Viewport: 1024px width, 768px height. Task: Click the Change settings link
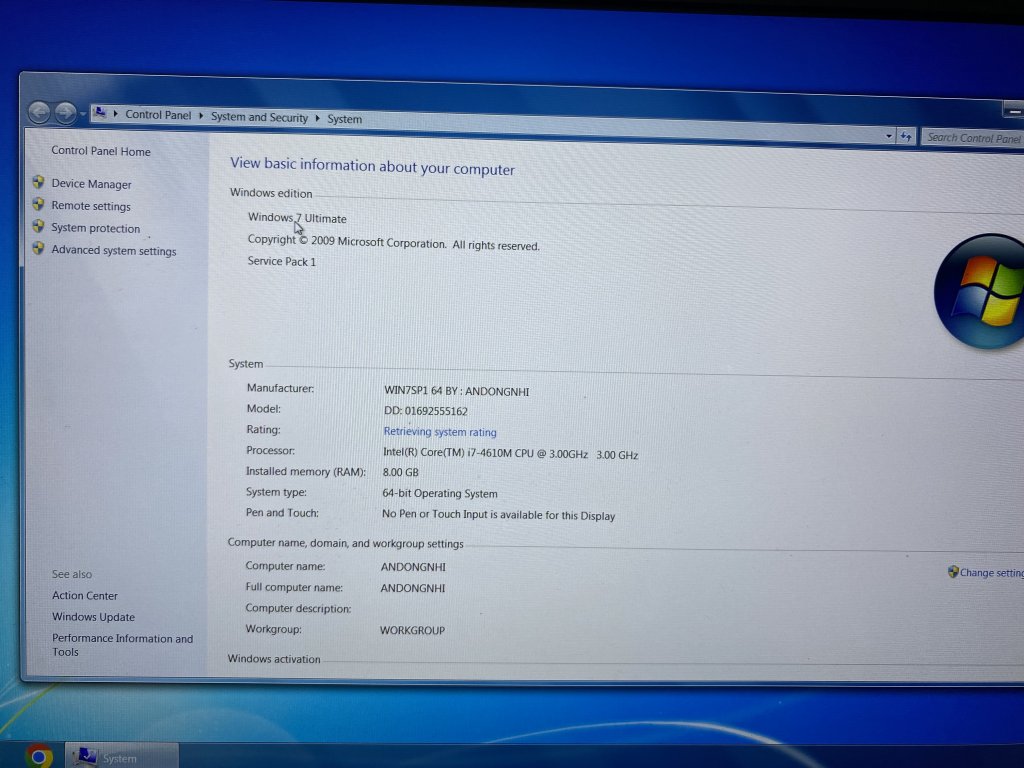991,573
